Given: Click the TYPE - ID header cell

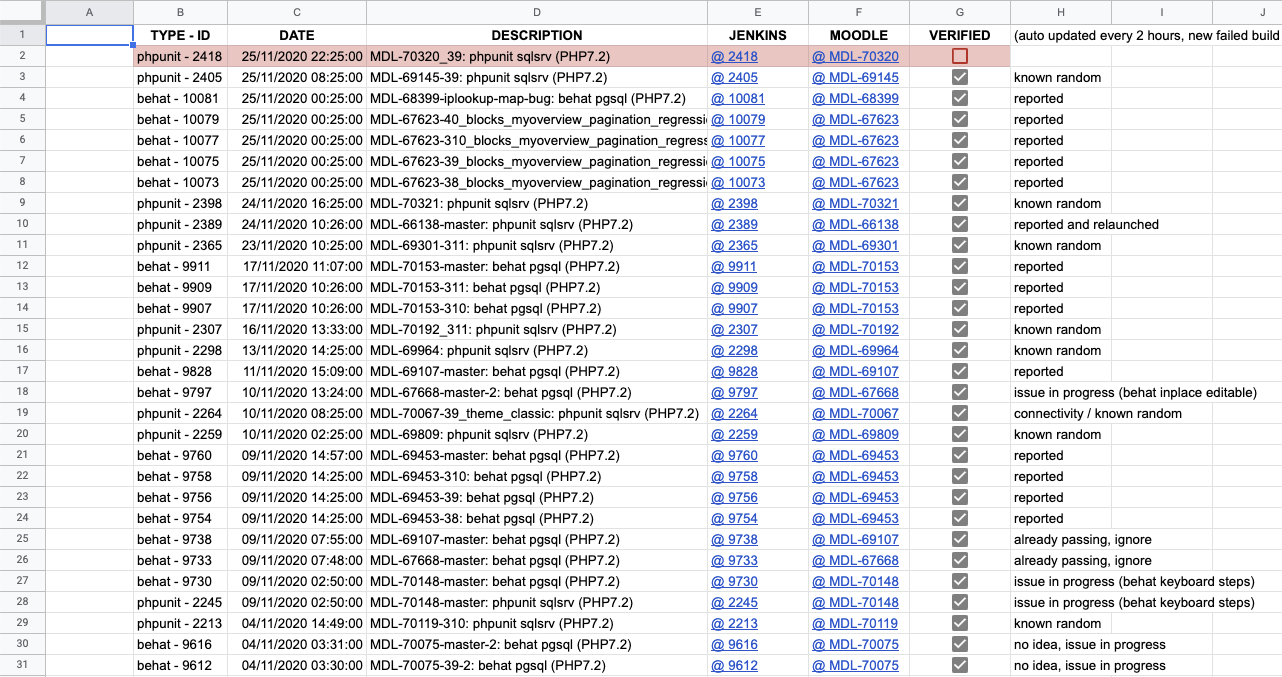Looking at the screenshot, I should pyautogui.click(x=180, y=35).
